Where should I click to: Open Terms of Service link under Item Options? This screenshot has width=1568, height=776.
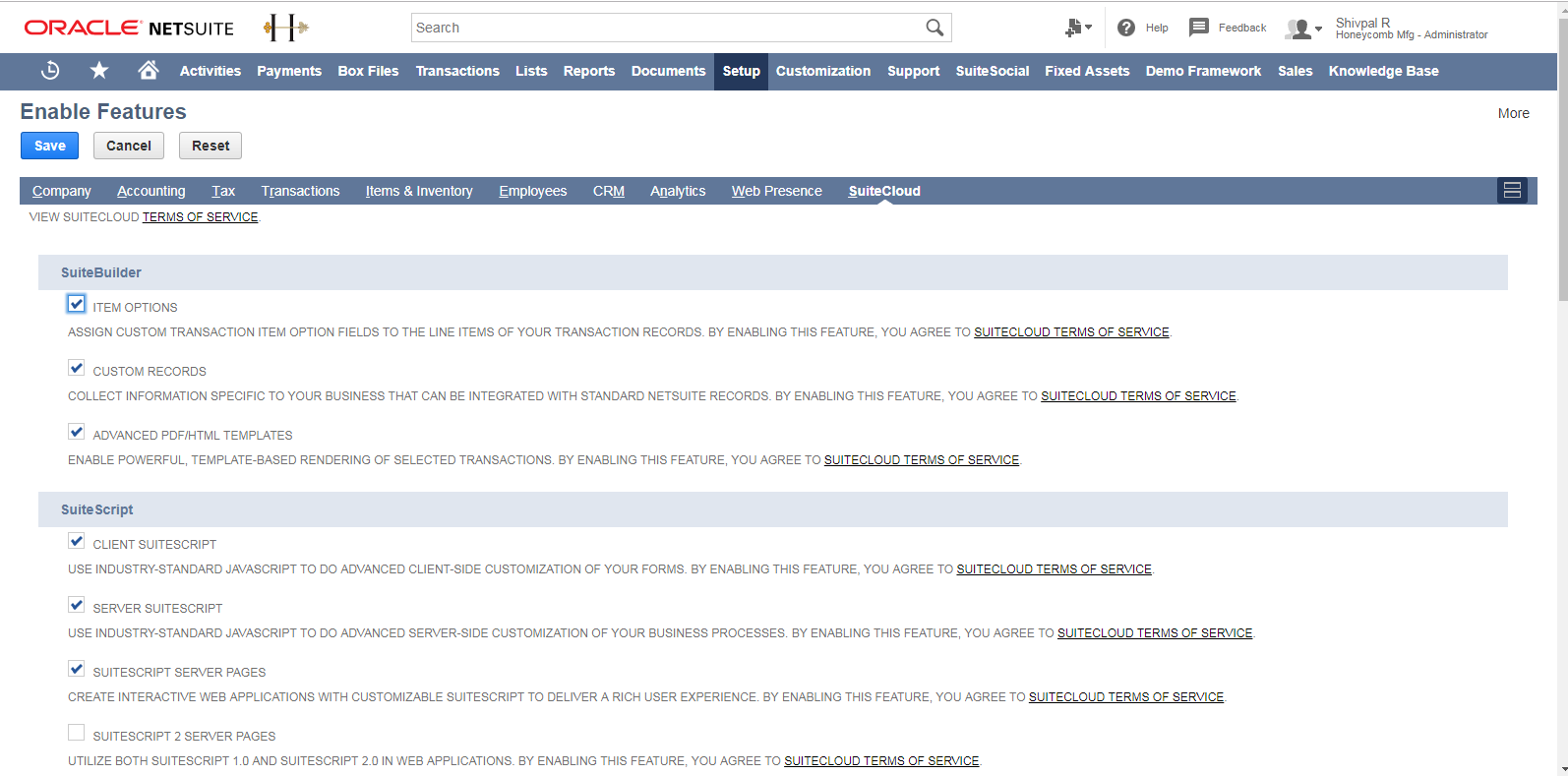click(1071, 332)
